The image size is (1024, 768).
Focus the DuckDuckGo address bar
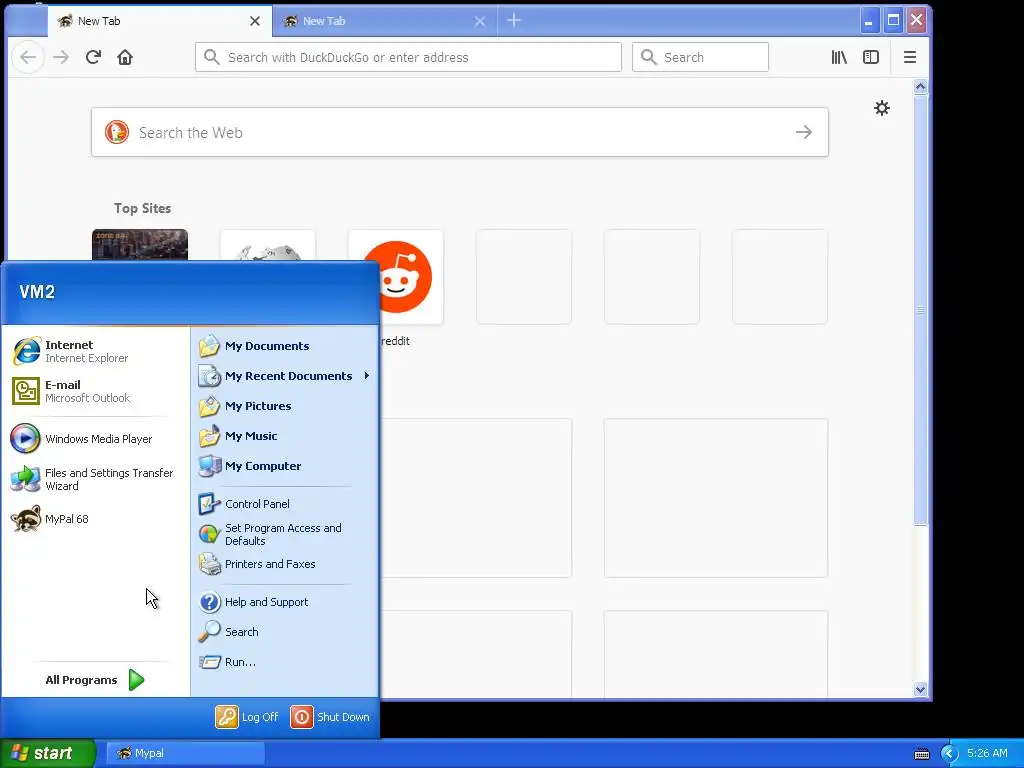click(x=408, y=57)
